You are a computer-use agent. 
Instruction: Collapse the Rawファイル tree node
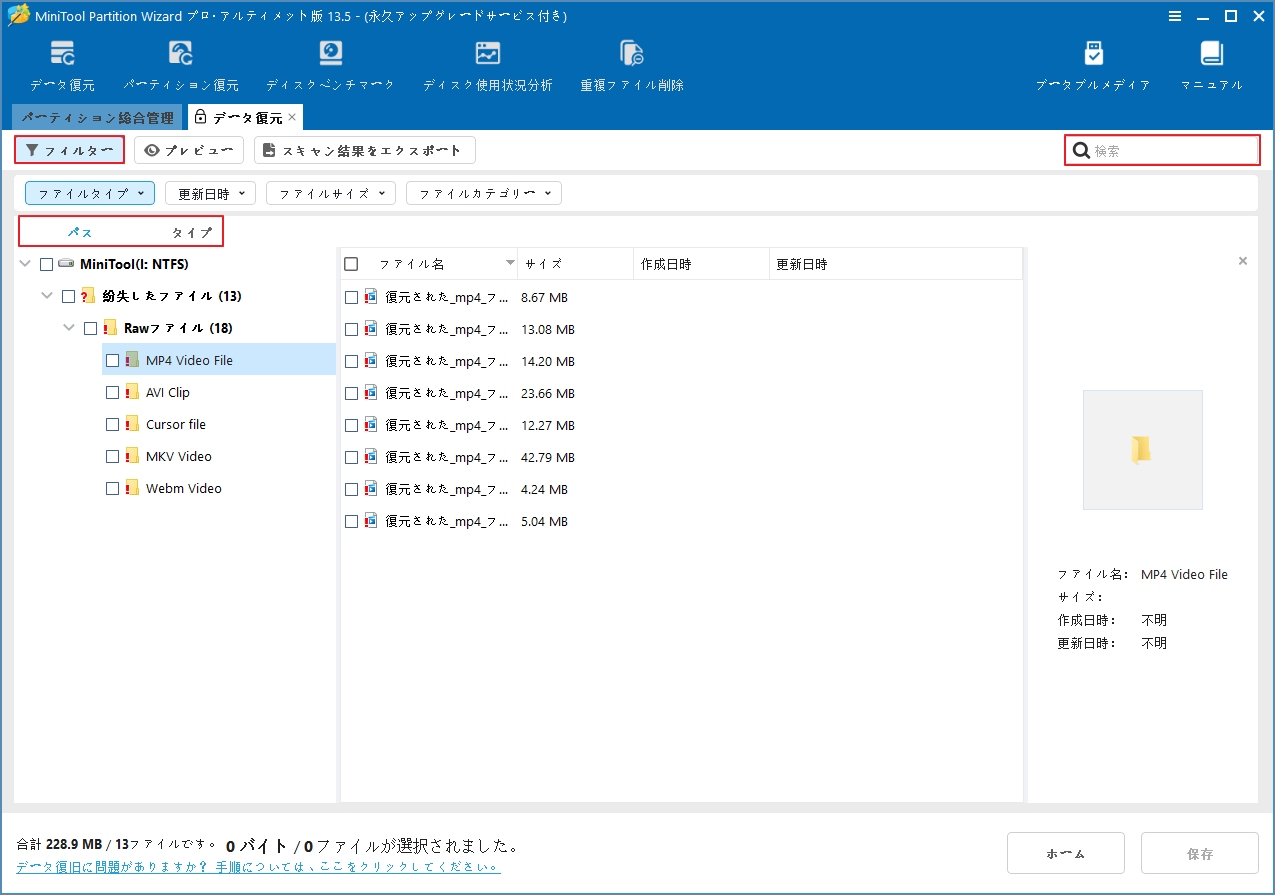point(68,327)
